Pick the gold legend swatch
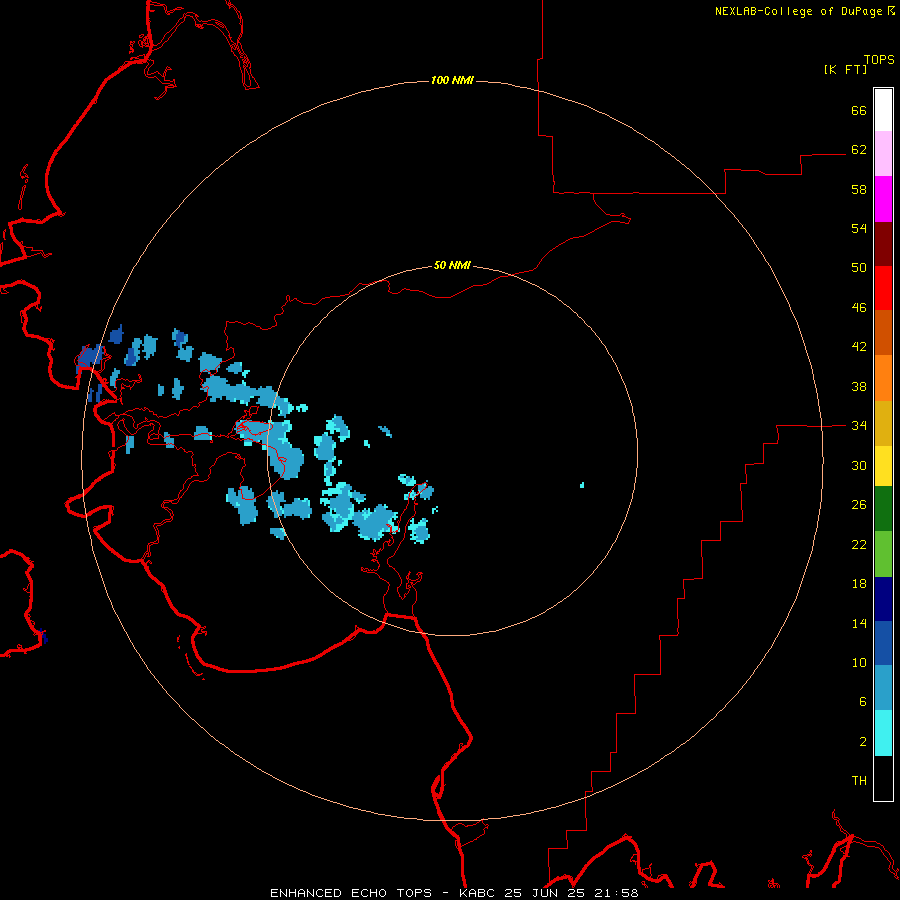The width and height of the screenshot is (900, 900). coord(883,424)
